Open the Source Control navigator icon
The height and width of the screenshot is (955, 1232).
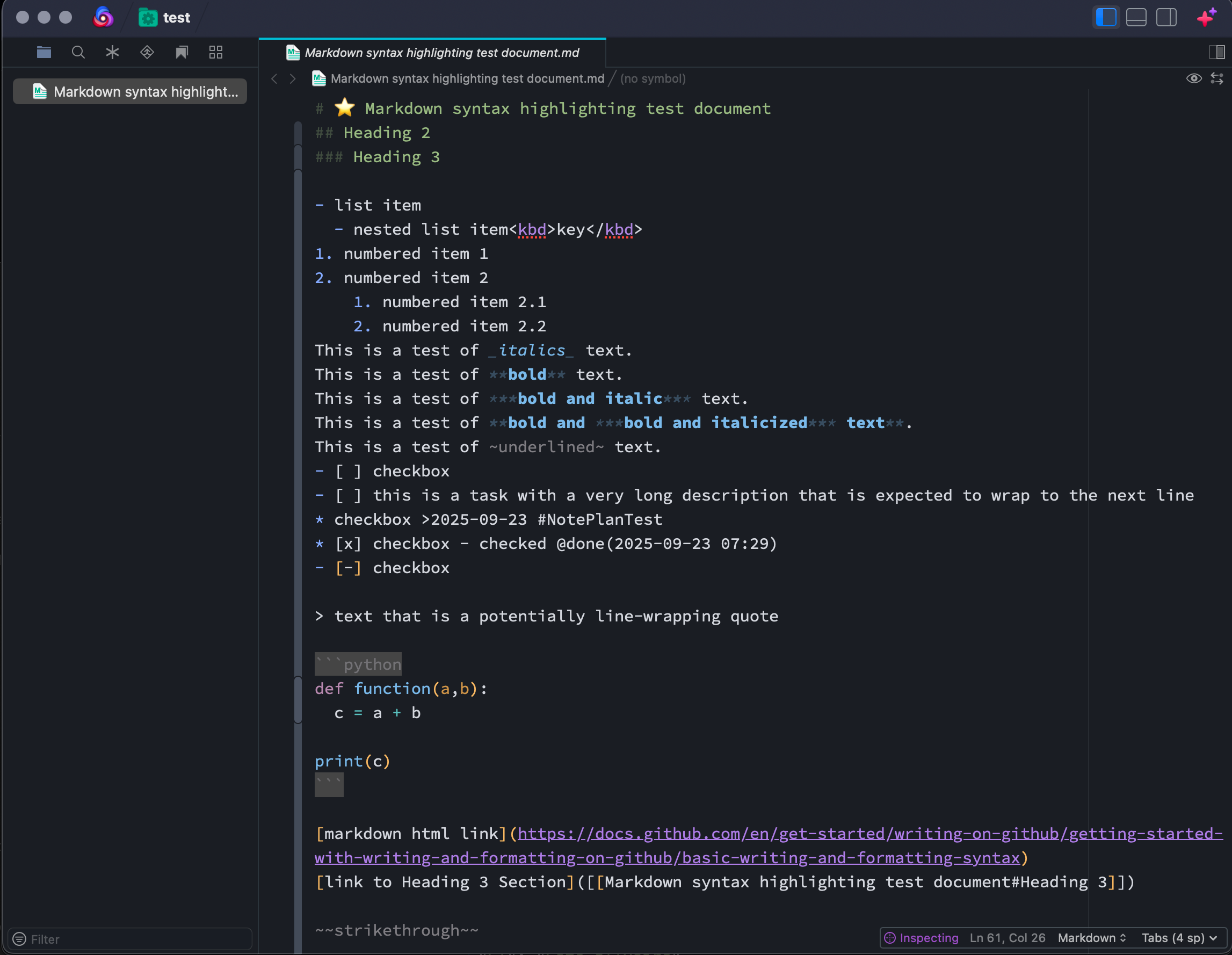[147, 53]
